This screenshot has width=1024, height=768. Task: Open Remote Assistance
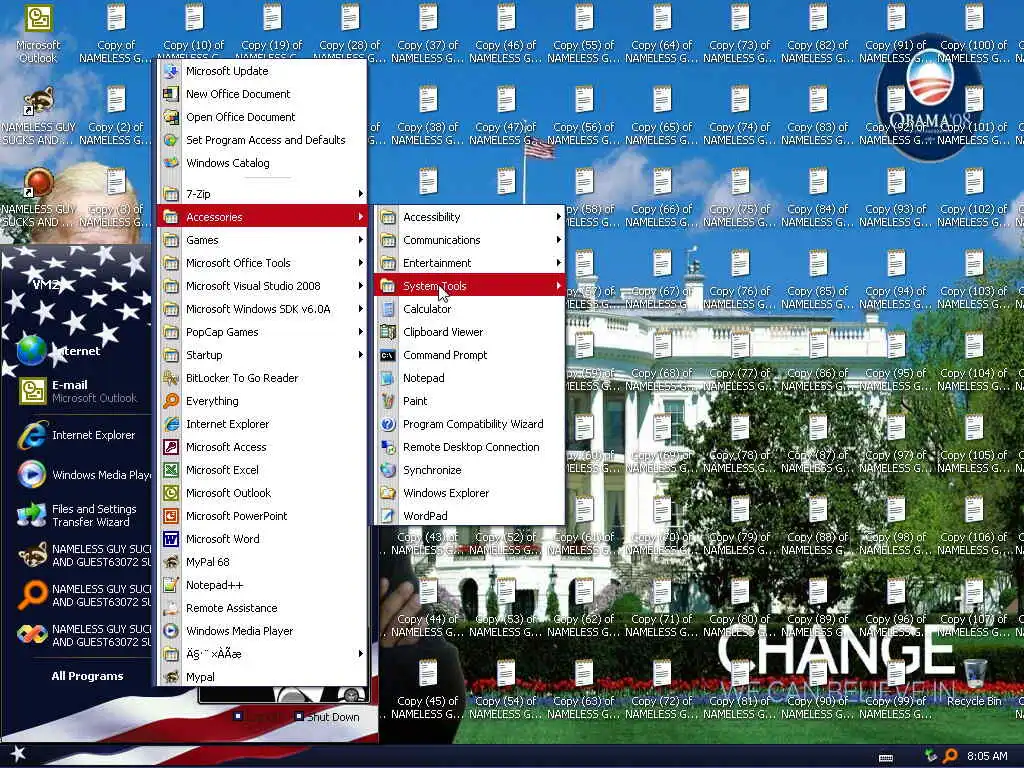tap(262, 607)
